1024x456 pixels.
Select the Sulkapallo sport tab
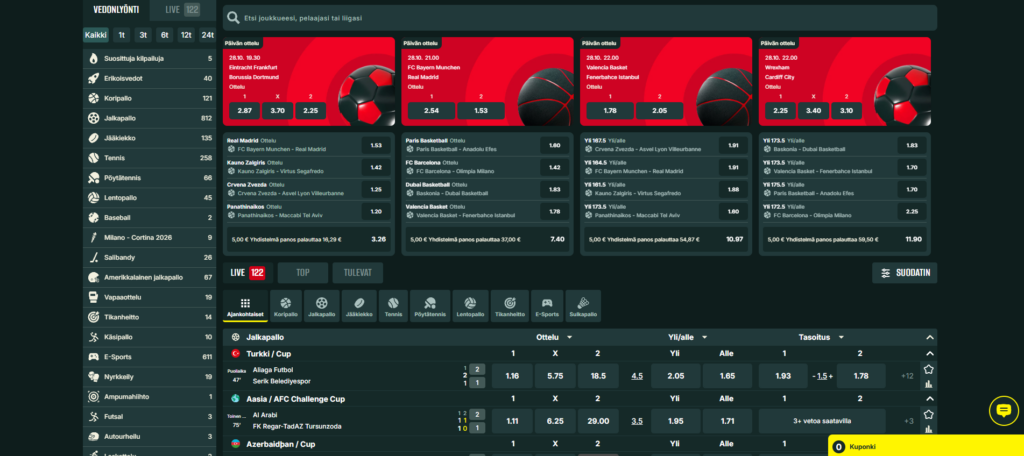pos(583,306)
